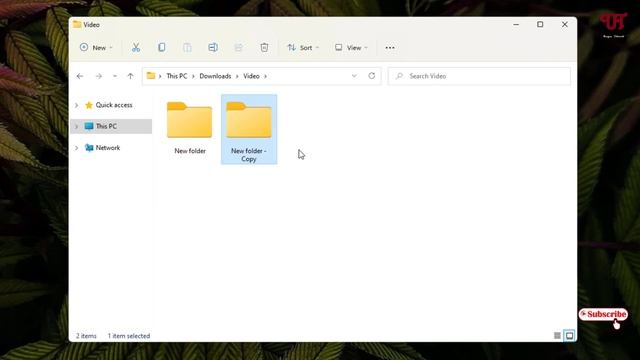Screen dimensions: 640x360
Task: Open the See more ellipsis menu
Action: (390, 48)
